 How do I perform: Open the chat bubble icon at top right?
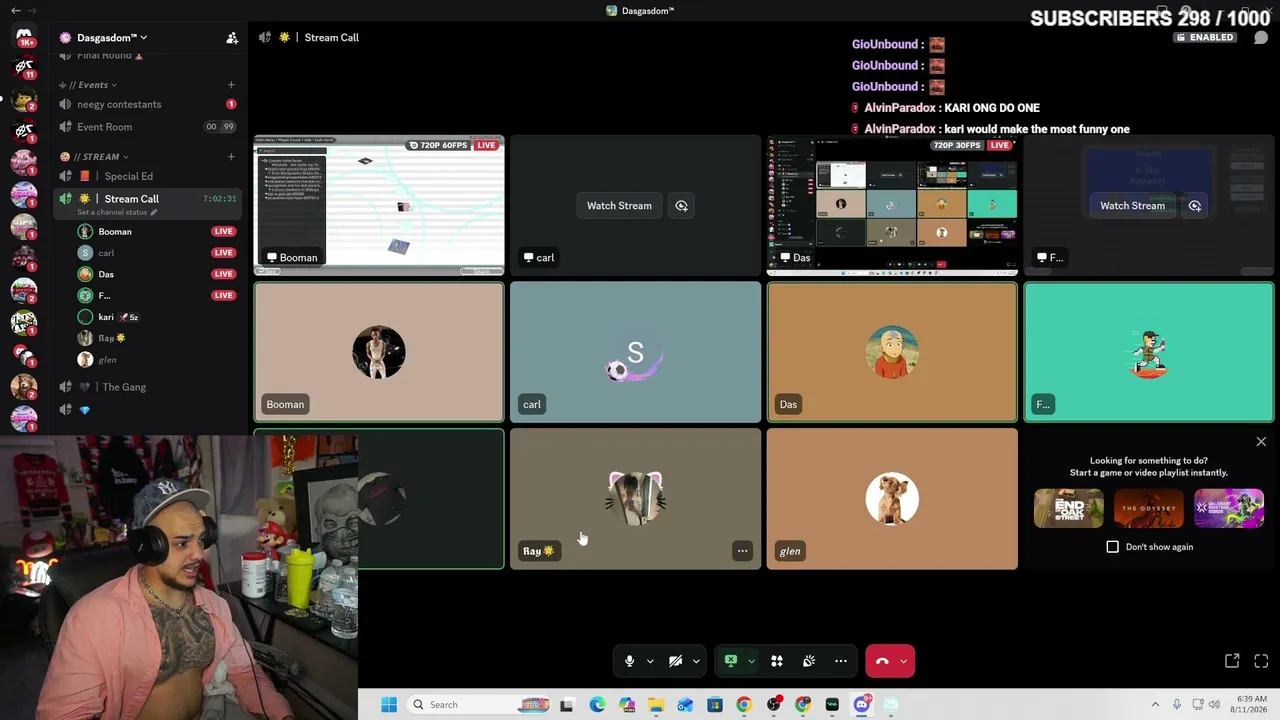point(1261,38)
